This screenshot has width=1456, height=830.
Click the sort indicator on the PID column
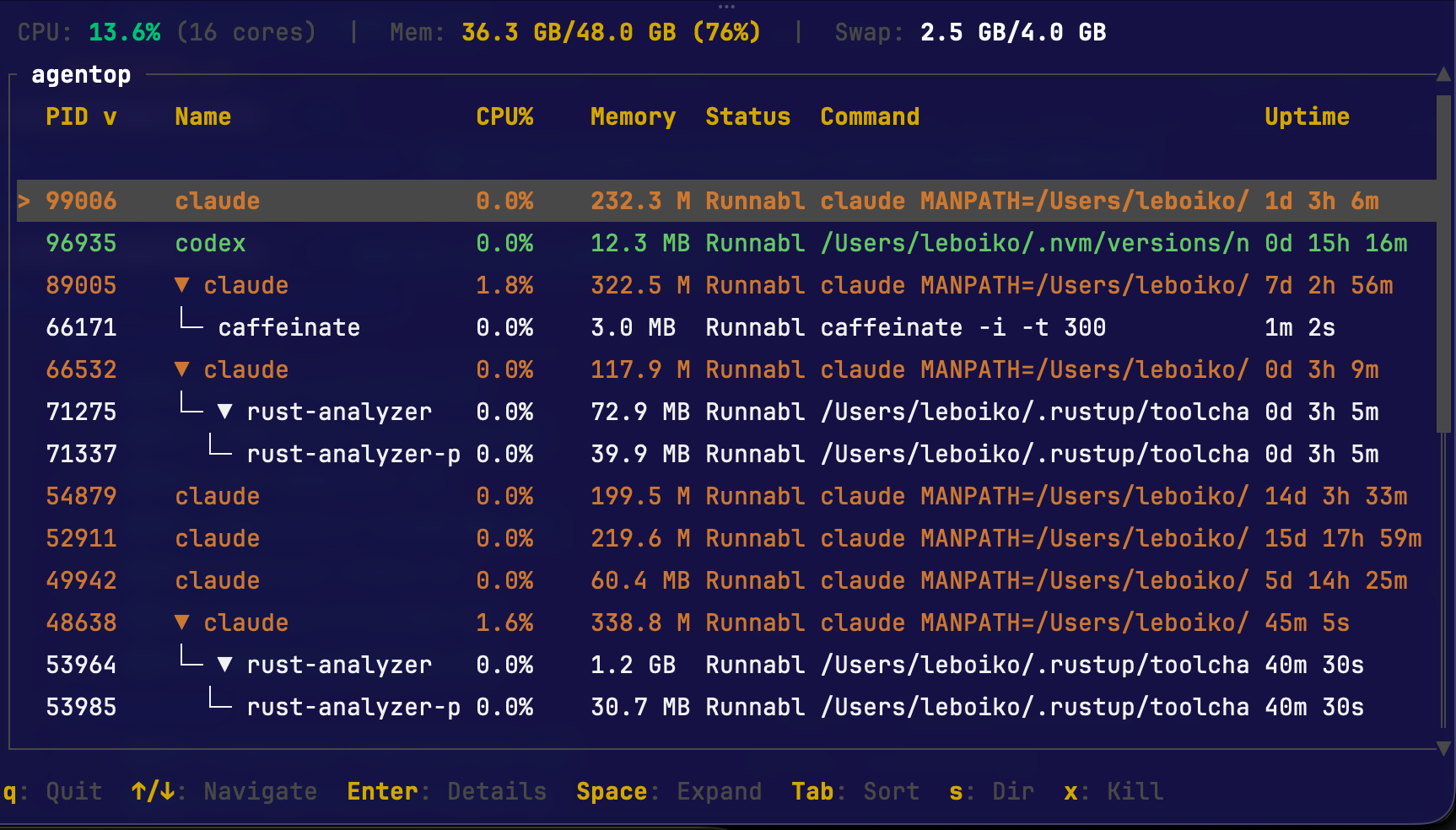coord(111,116)
